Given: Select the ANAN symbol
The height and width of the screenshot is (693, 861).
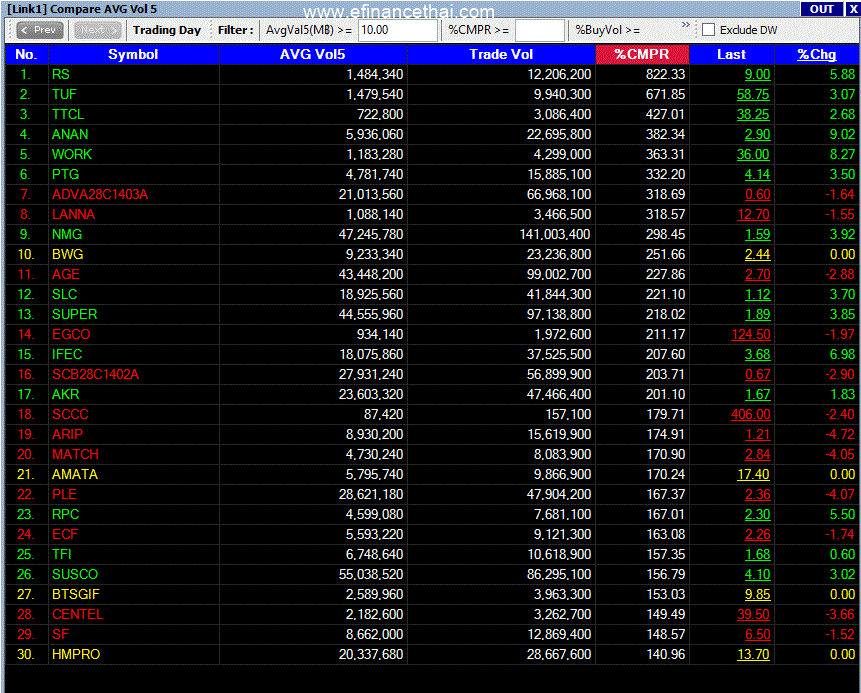Looking at the screenshot, I should coord(70,135).
